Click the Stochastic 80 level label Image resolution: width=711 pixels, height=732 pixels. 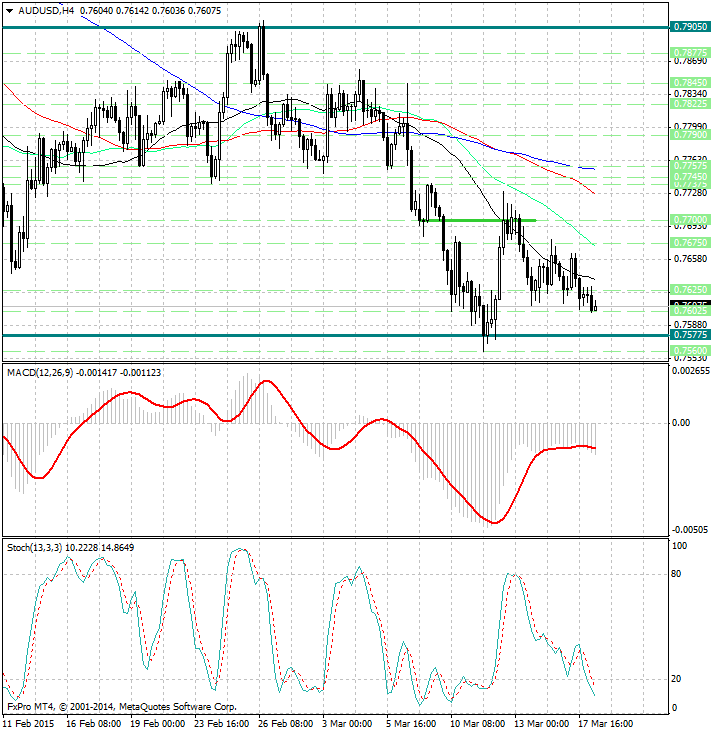coord(677,574)
